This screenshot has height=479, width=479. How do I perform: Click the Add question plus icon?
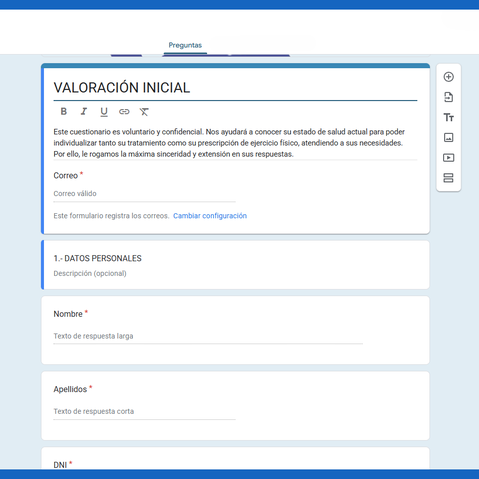(x=448, y=77)
